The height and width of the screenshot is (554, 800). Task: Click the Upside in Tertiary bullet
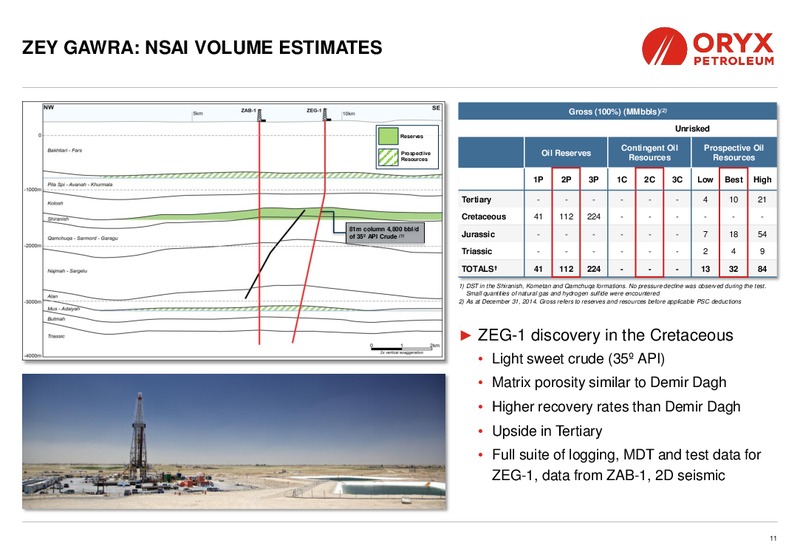click(547, 431)
